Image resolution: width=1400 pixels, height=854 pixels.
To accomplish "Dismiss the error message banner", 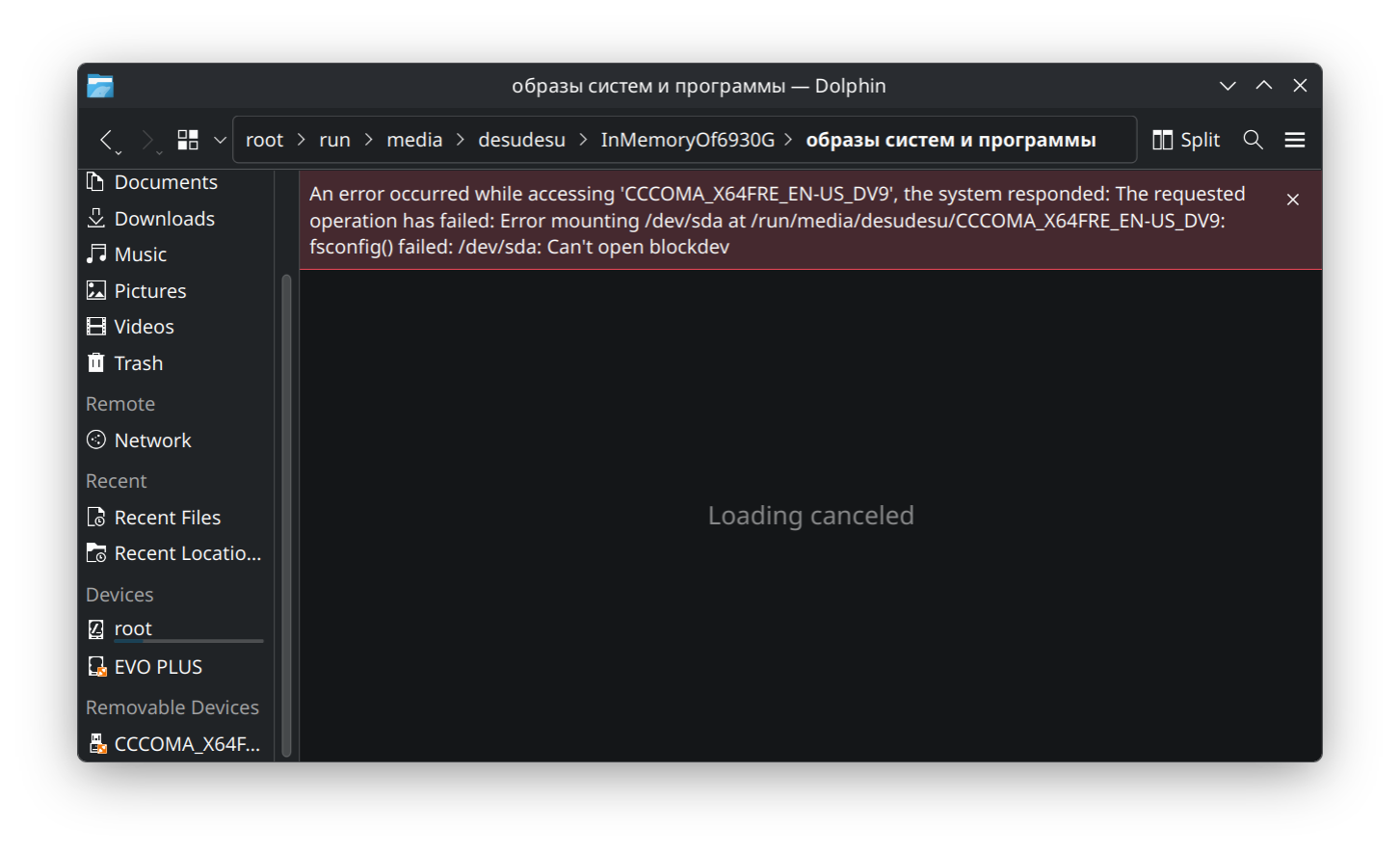I will tap(1292, 200).
